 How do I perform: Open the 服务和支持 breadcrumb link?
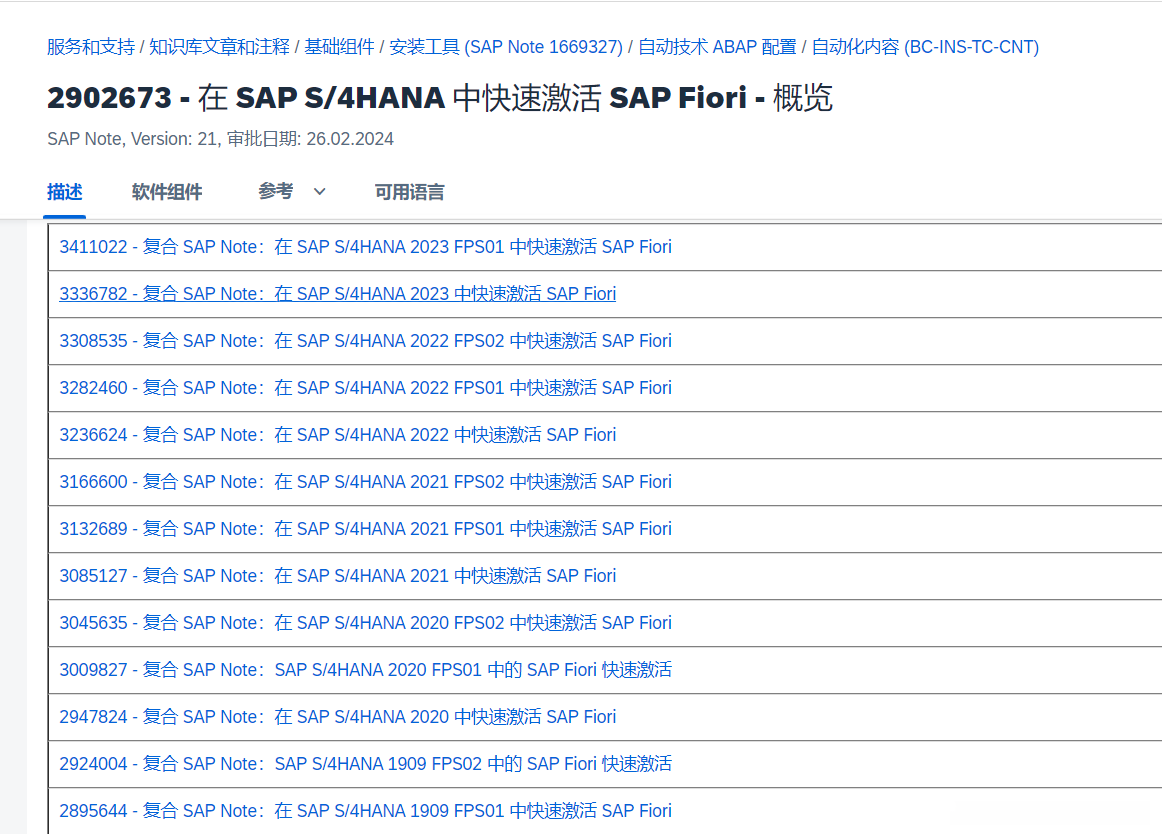(91, 47)
